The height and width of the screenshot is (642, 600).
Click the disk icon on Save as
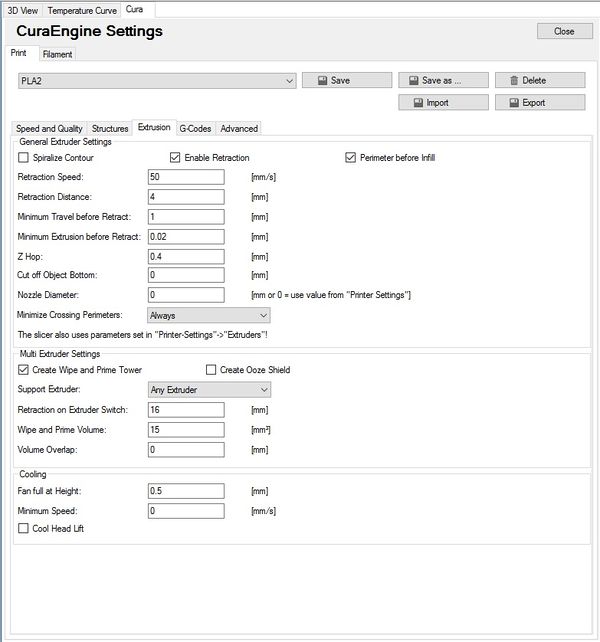point(414,81)
